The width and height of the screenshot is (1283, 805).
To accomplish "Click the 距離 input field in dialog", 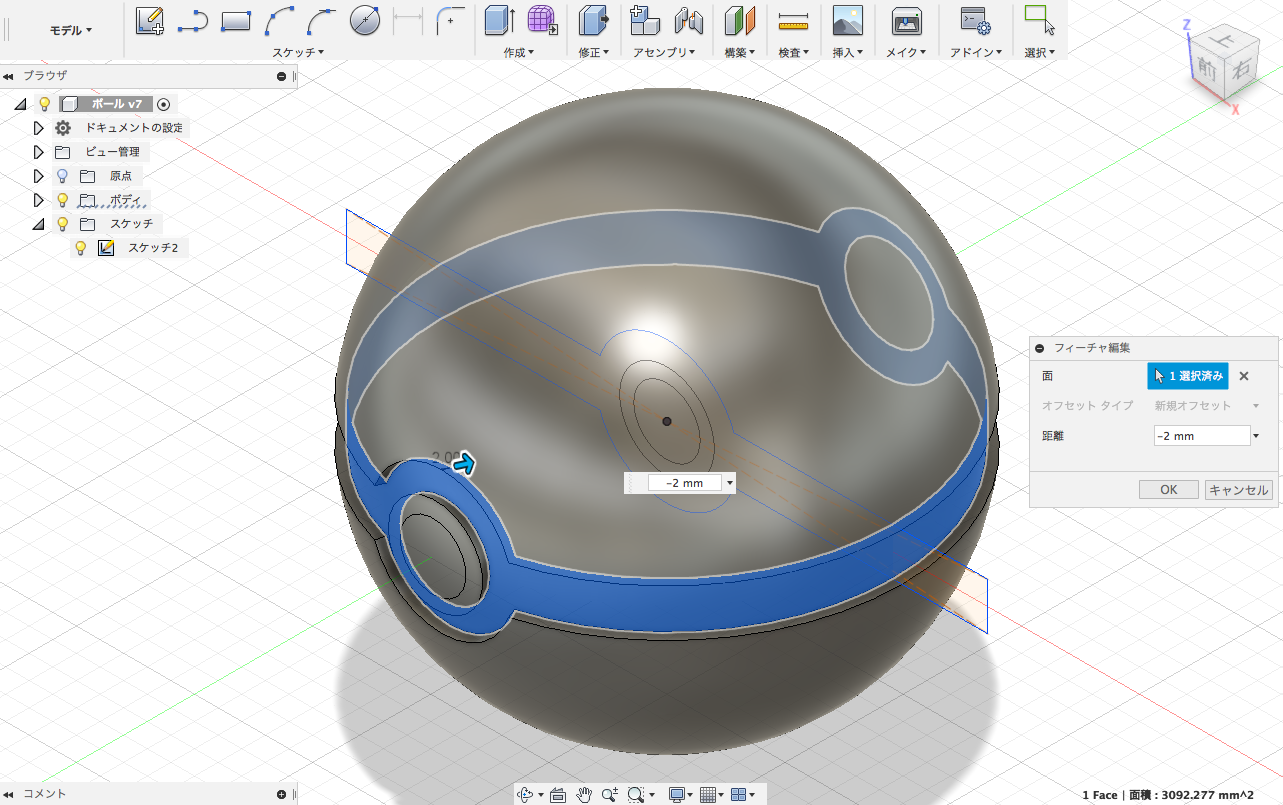I will (1200, 436).
